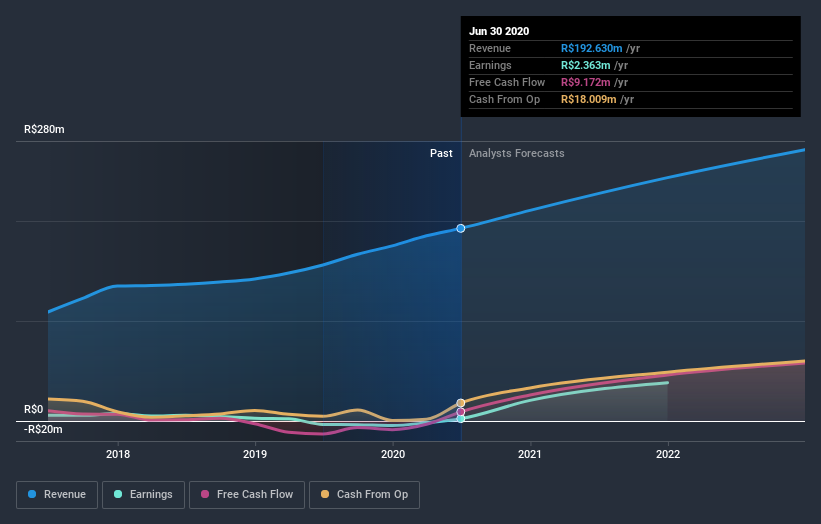Toggle the Revenue legend button
Screen dimensions: 821x524
coord(57,495)
